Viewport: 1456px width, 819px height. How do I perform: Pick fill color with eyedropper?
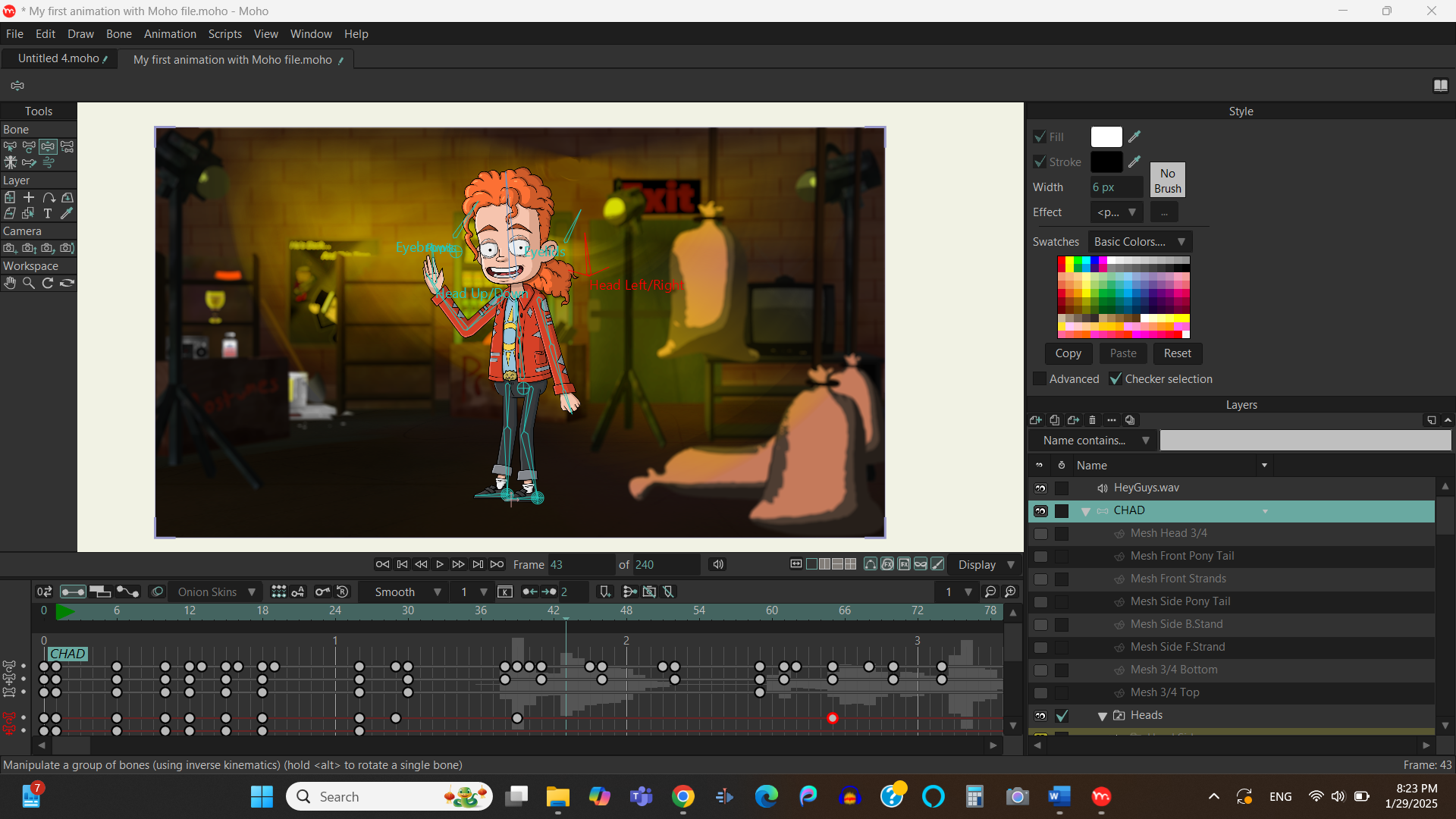pos(1134,136)
